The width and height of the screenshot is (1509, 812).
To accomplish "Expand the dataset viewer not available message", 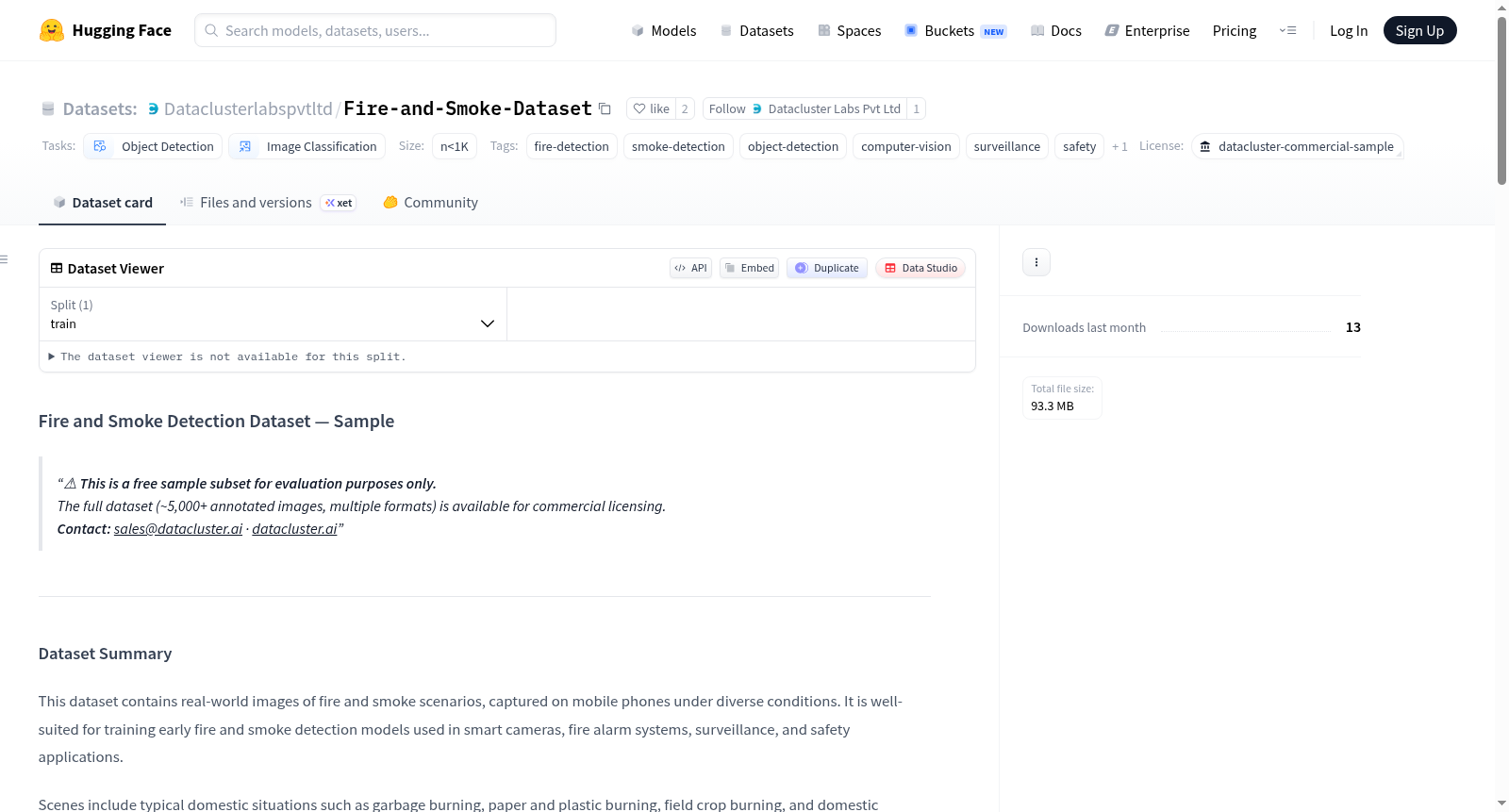I will click(227, 356).
